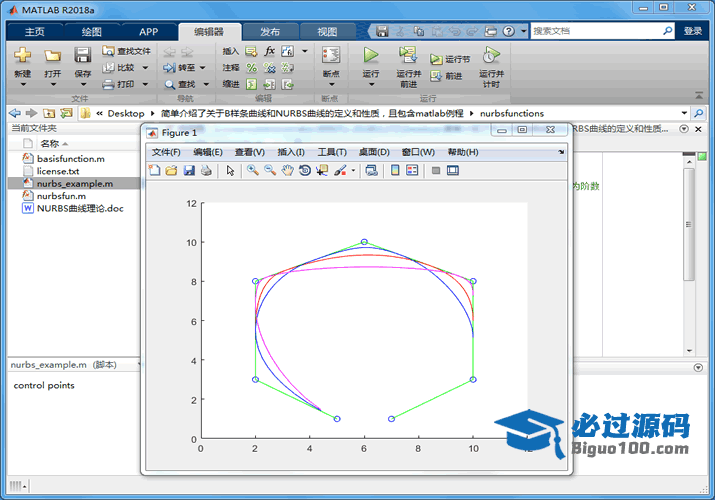Toggle the pan hand tool

(287, 170)
